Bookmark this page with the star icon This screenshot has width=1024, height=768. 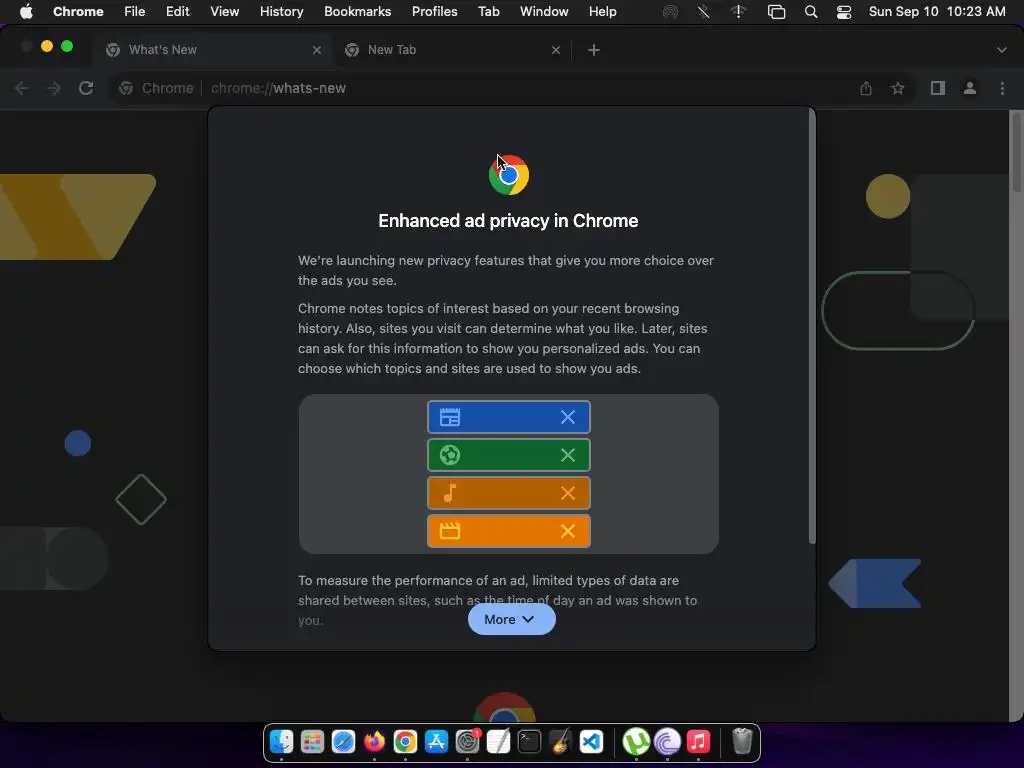898,88
